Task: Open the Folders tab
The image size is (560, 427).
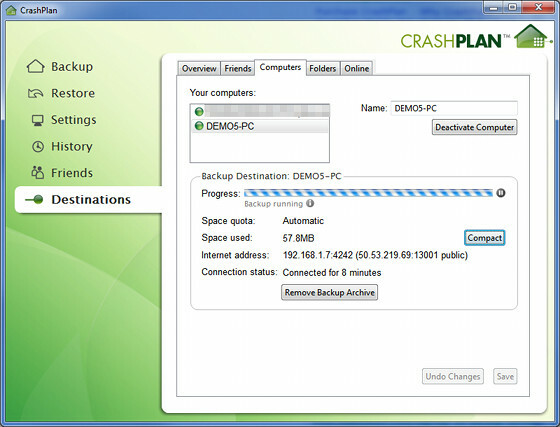Action: [x=322, y=68]
